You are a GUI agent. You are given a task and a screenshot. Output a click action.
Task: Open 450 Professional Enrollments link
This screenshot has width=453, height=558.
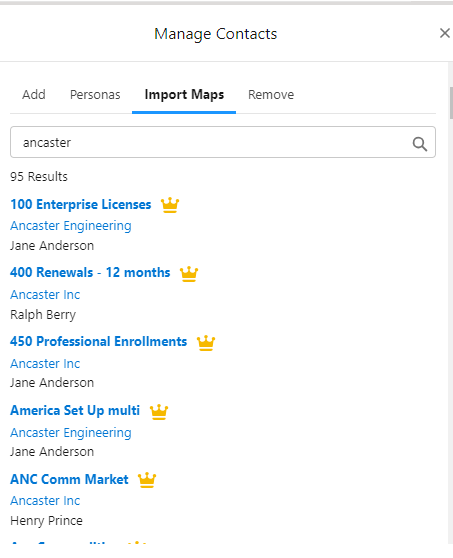[x=99, y=342]
